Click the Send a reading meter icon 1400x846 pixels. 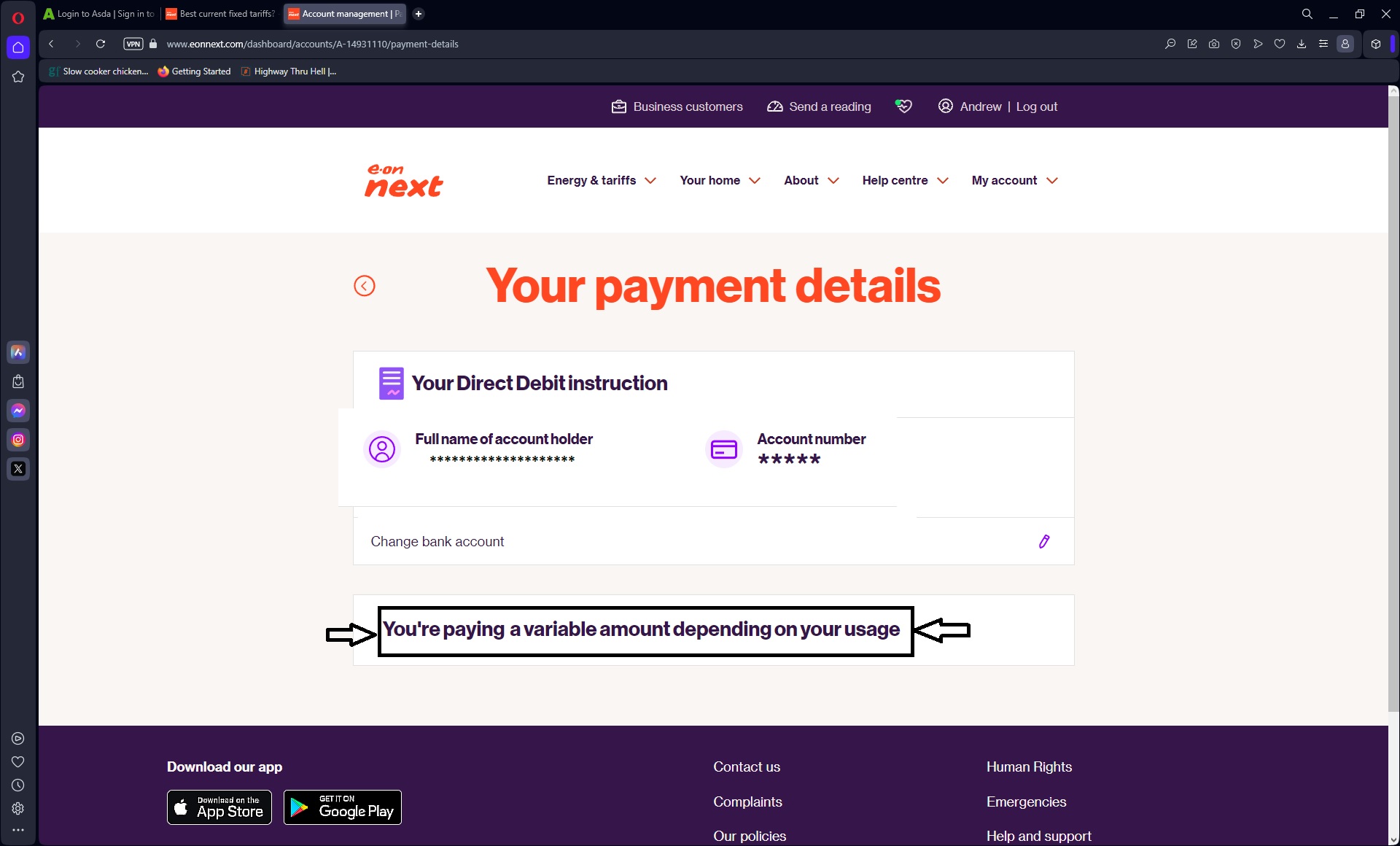(774, 106)
